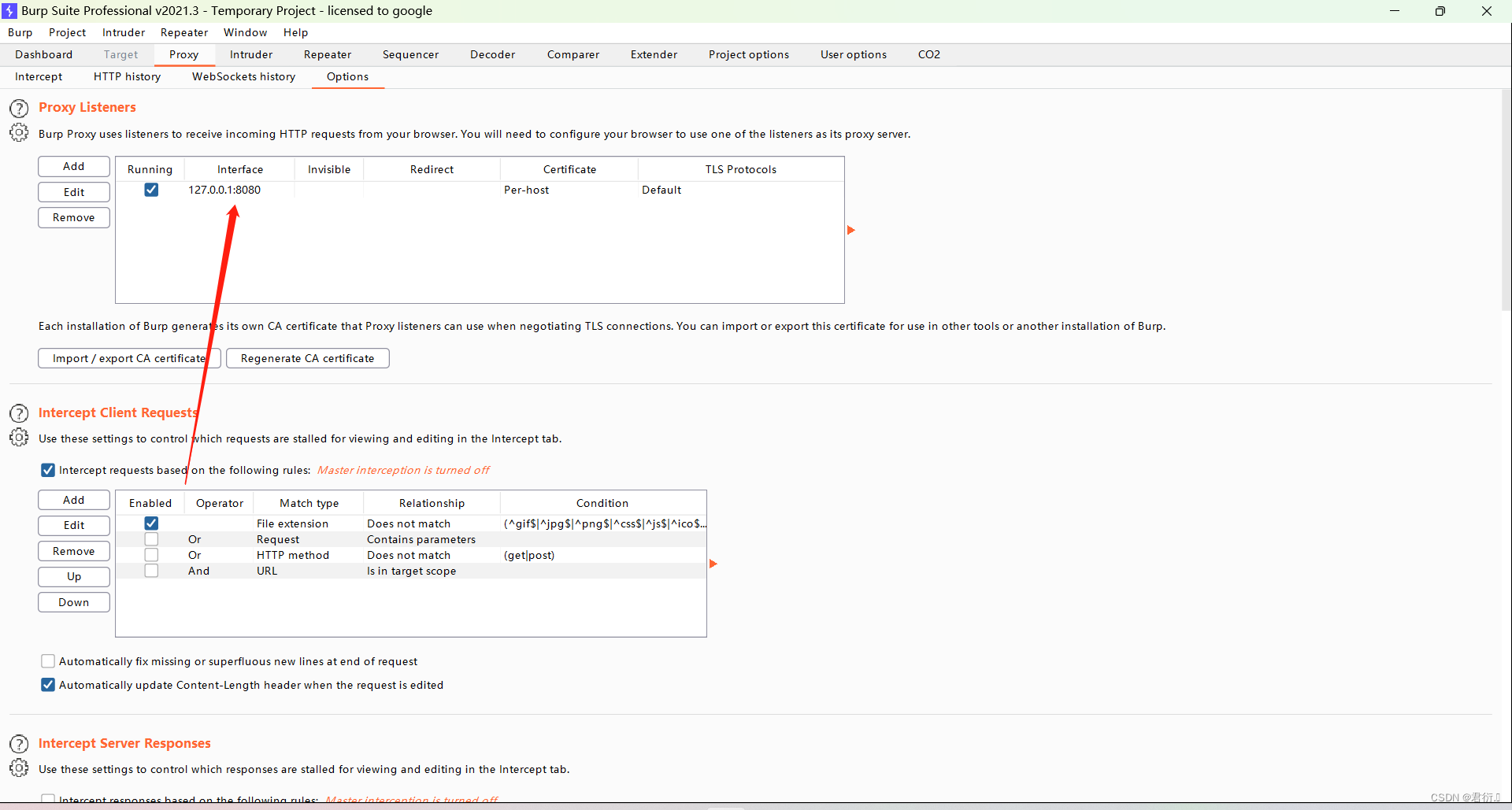Image resolution: width=1512 pixels, height=810 pixels.
Task: Open Intercept Server Responses gear icon
Action: click(x=19, y=768)
